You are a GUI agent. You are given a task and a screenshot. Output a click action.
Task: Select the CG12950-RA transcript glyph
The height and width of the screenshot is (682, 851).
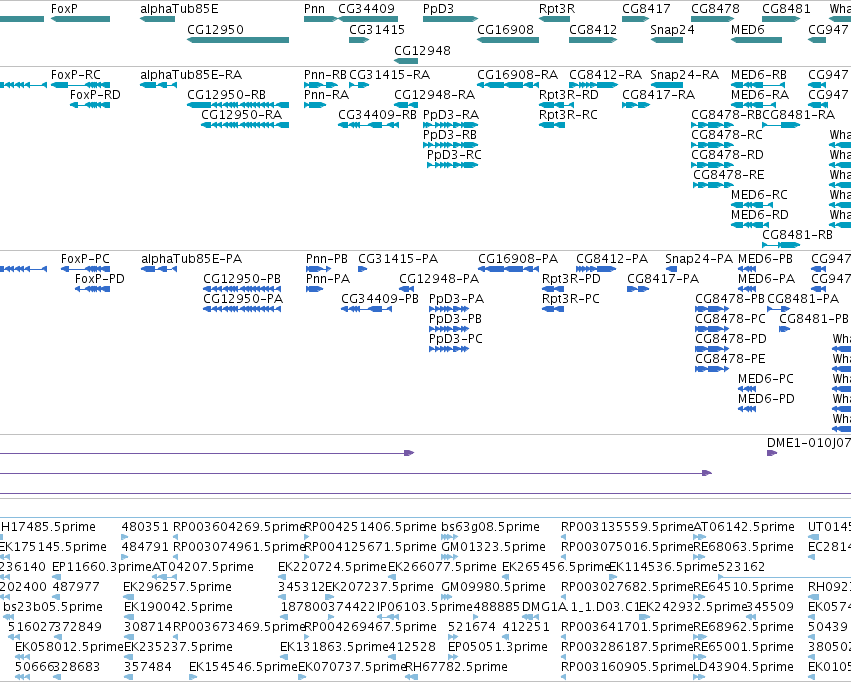[x=245, y=125]
